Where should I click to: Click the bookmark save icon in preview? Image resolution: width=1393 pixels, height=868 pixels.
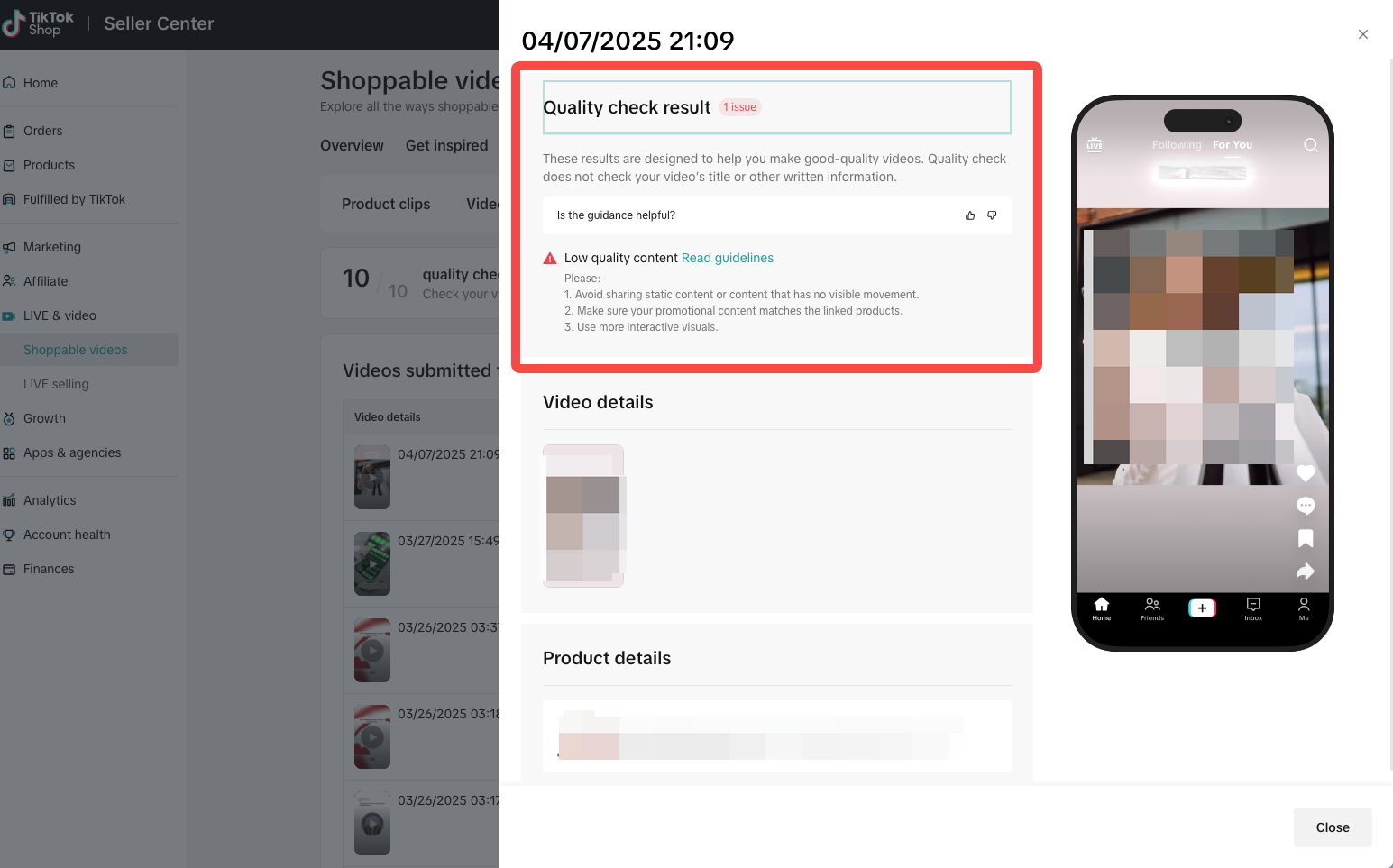[x=1306, y=538]
